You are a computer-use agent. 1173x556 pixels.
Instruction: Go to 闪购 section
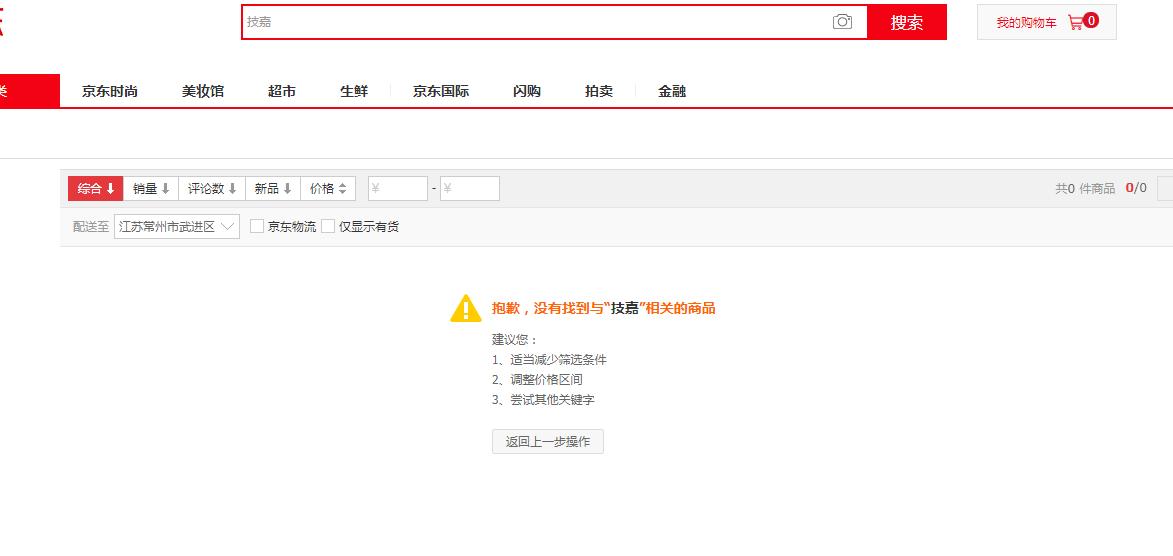click(x=527, y=91)
